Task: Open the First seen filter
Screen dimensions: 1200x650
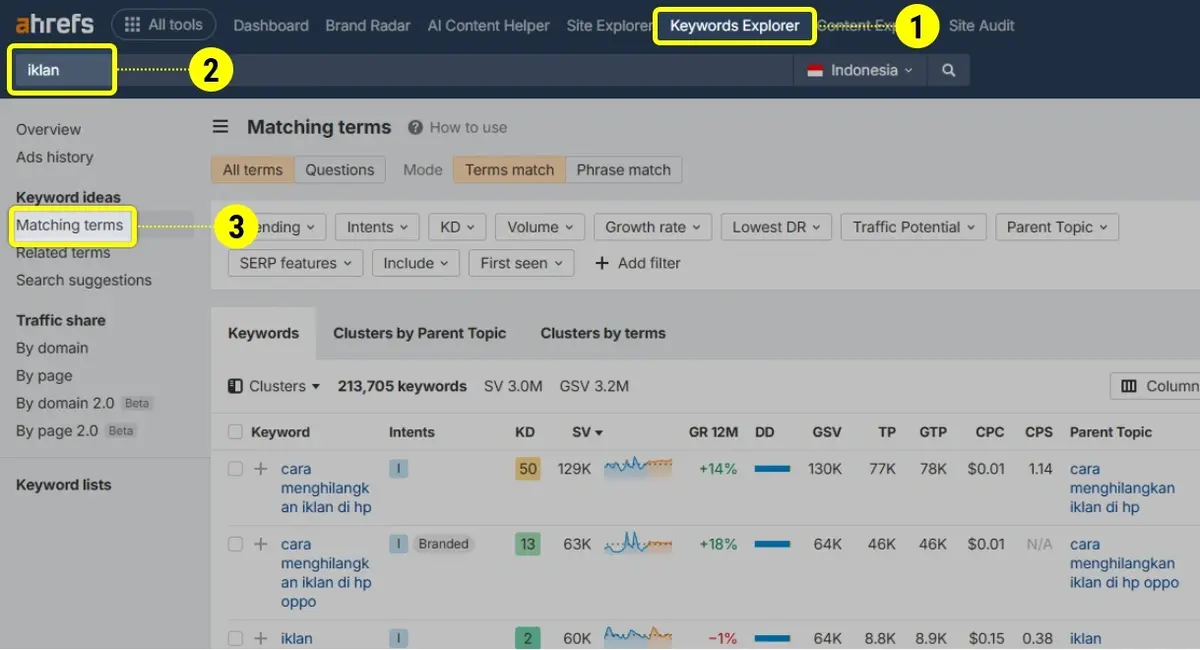Action: (522, 263)
